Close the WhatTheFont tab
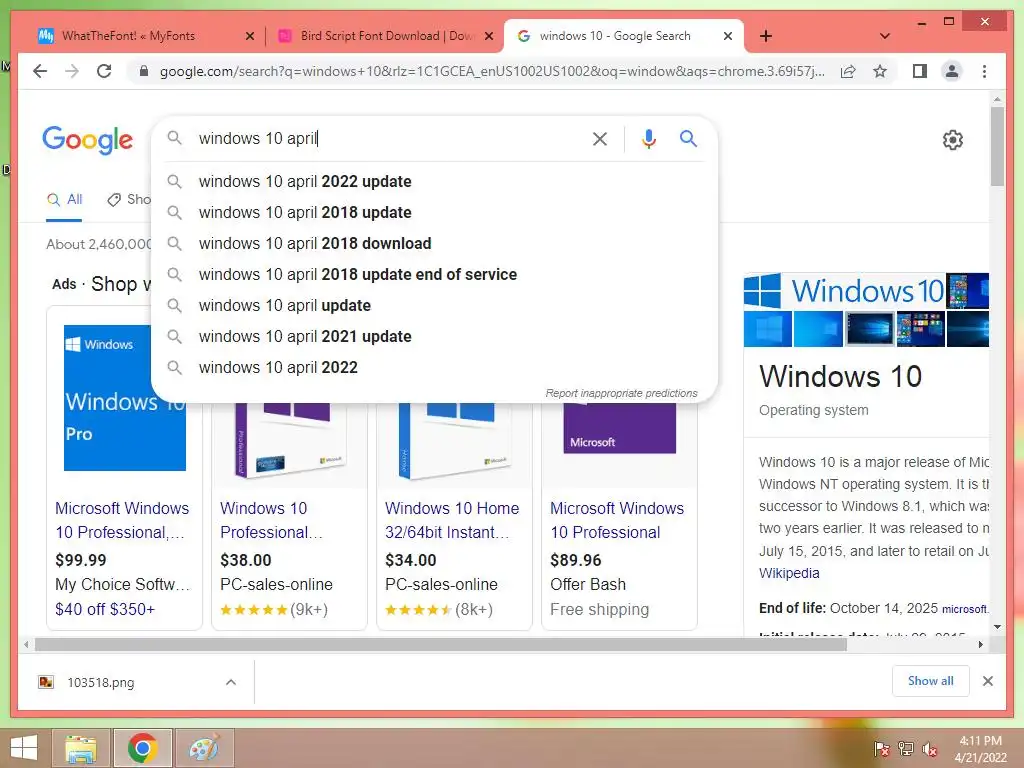Image resolution: width=1024 pixels, height=768 pixels. [x=249, y=36]
